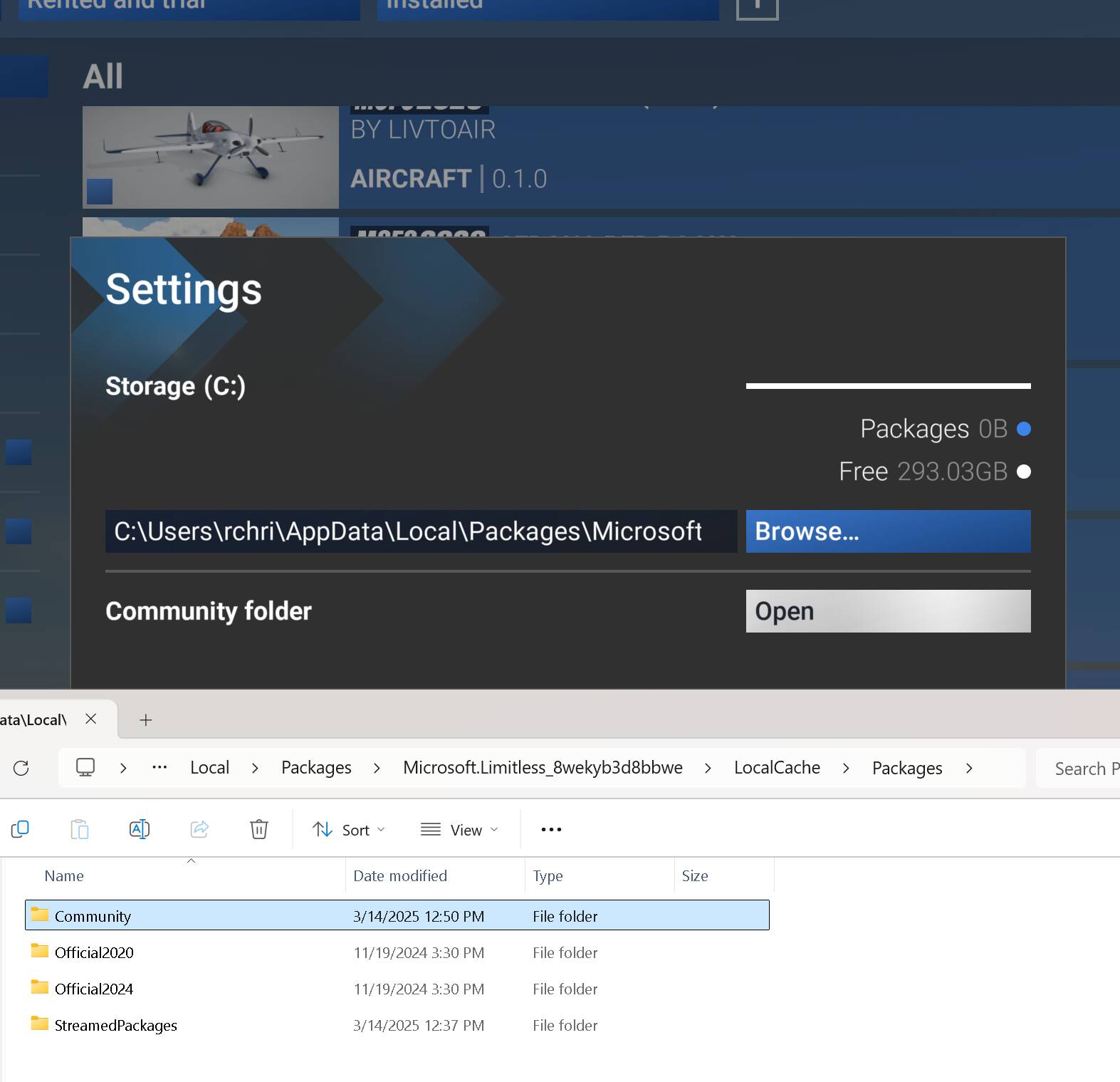Image resolution: width=1120 pixels, height=1082 pixels.
Task: Open the View dropdown menu
Action: (x=459, y=830)
